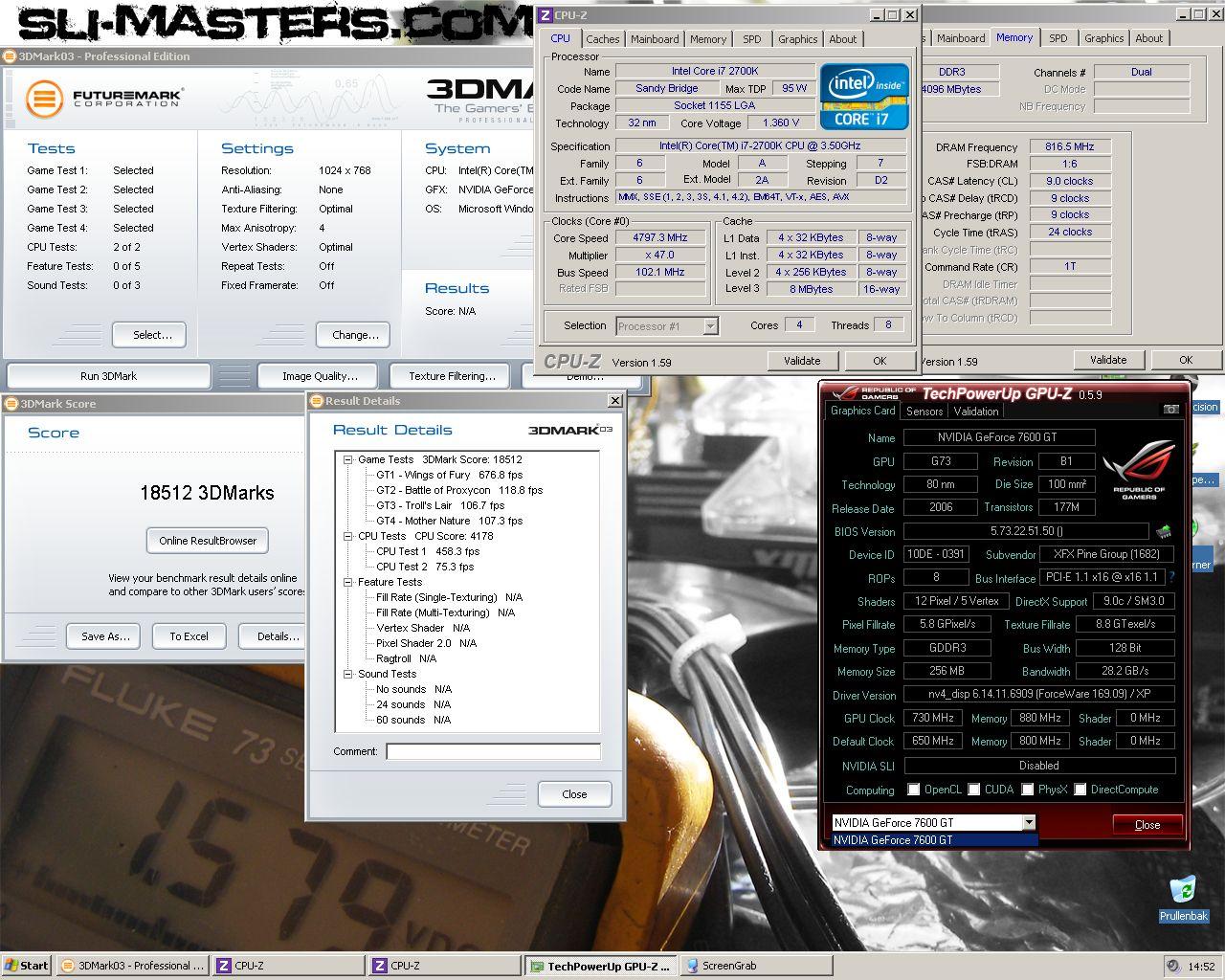Click the Futuremark Corporation logo

tap(103, 98)
